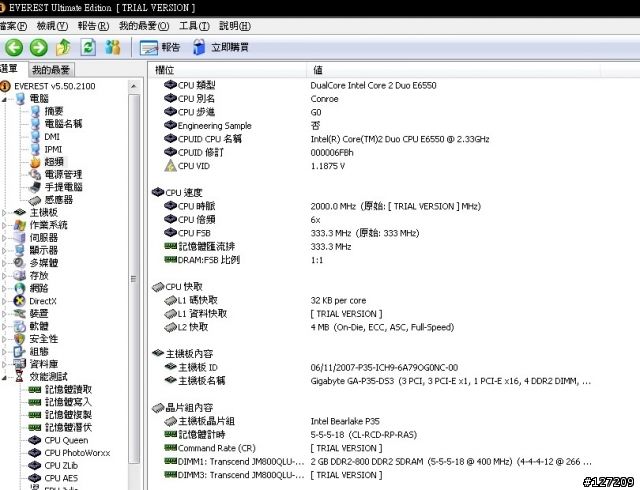Switch to the 選單 menu tab

pos(10,69)
